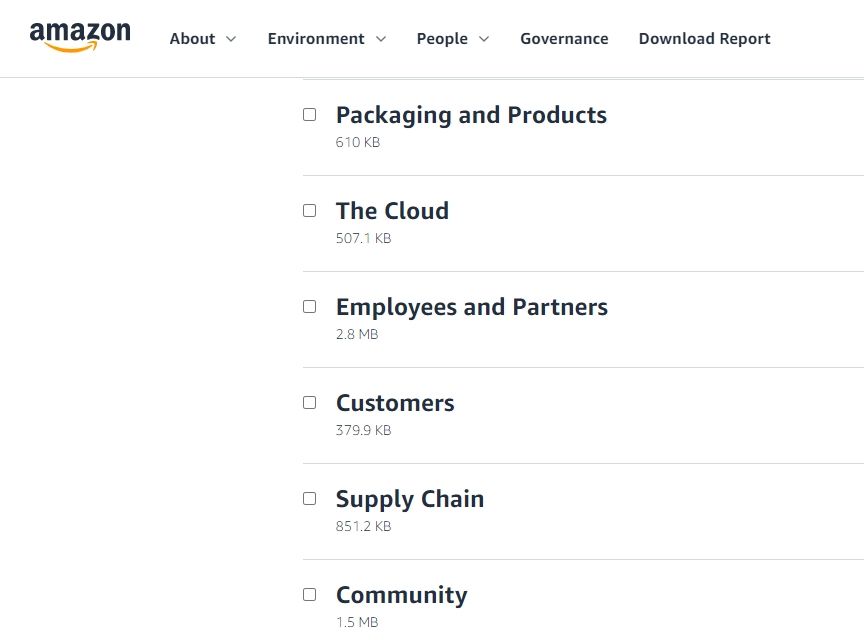Image resolution: width=864 pixels, height=640 pixels.
Task: Click The Cloud section title
Action: [x=392, y=211]
